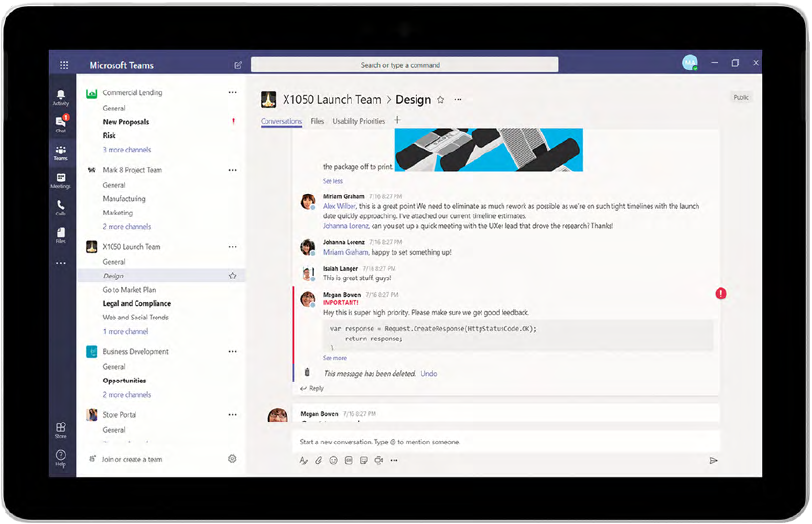
Task: Send the message with arrow icon
Action: (713, 460)
